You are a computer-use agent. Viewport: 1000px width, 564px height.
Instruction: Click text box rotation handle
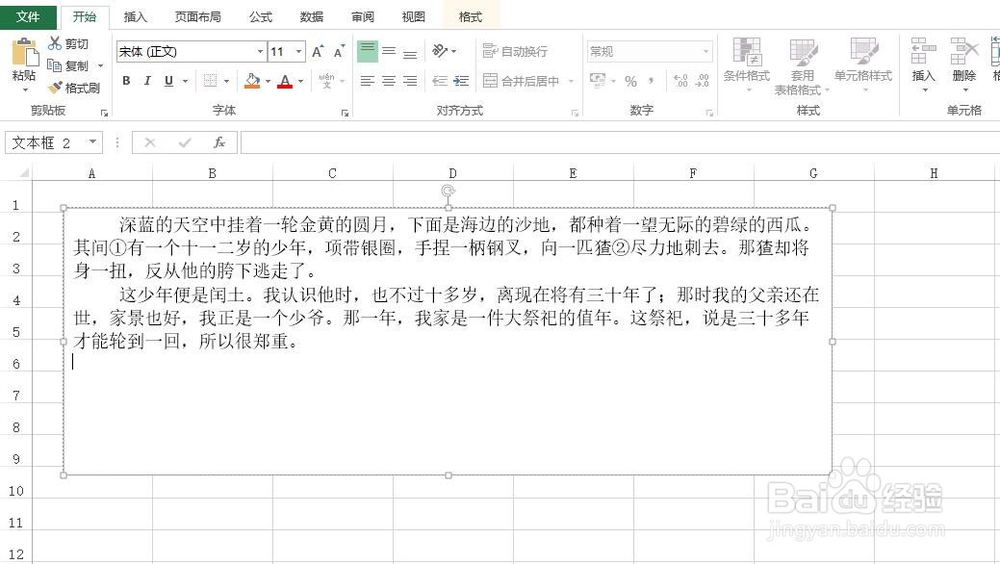(448, 191)
